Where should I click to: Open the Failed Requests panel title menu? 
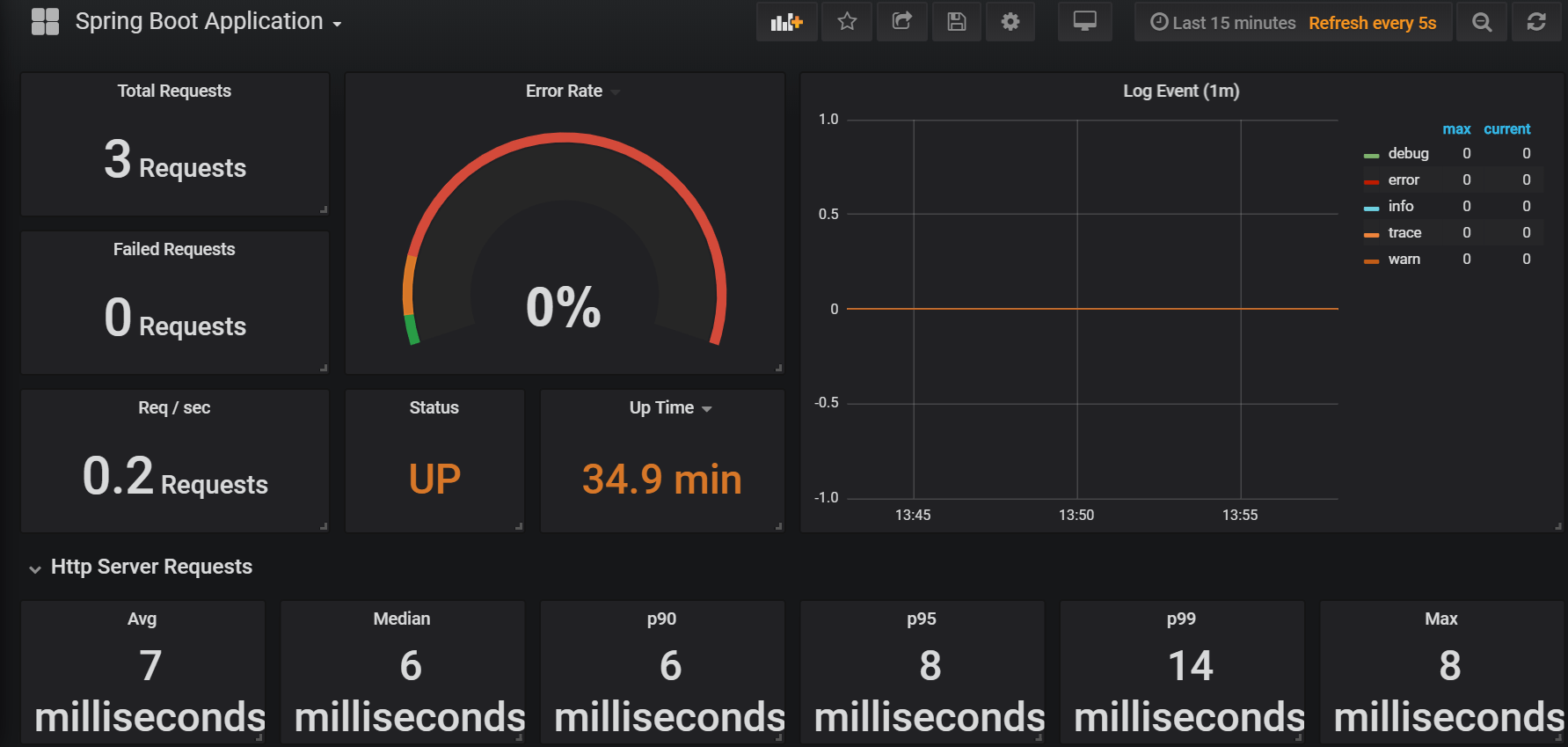[x=174, y=249]
